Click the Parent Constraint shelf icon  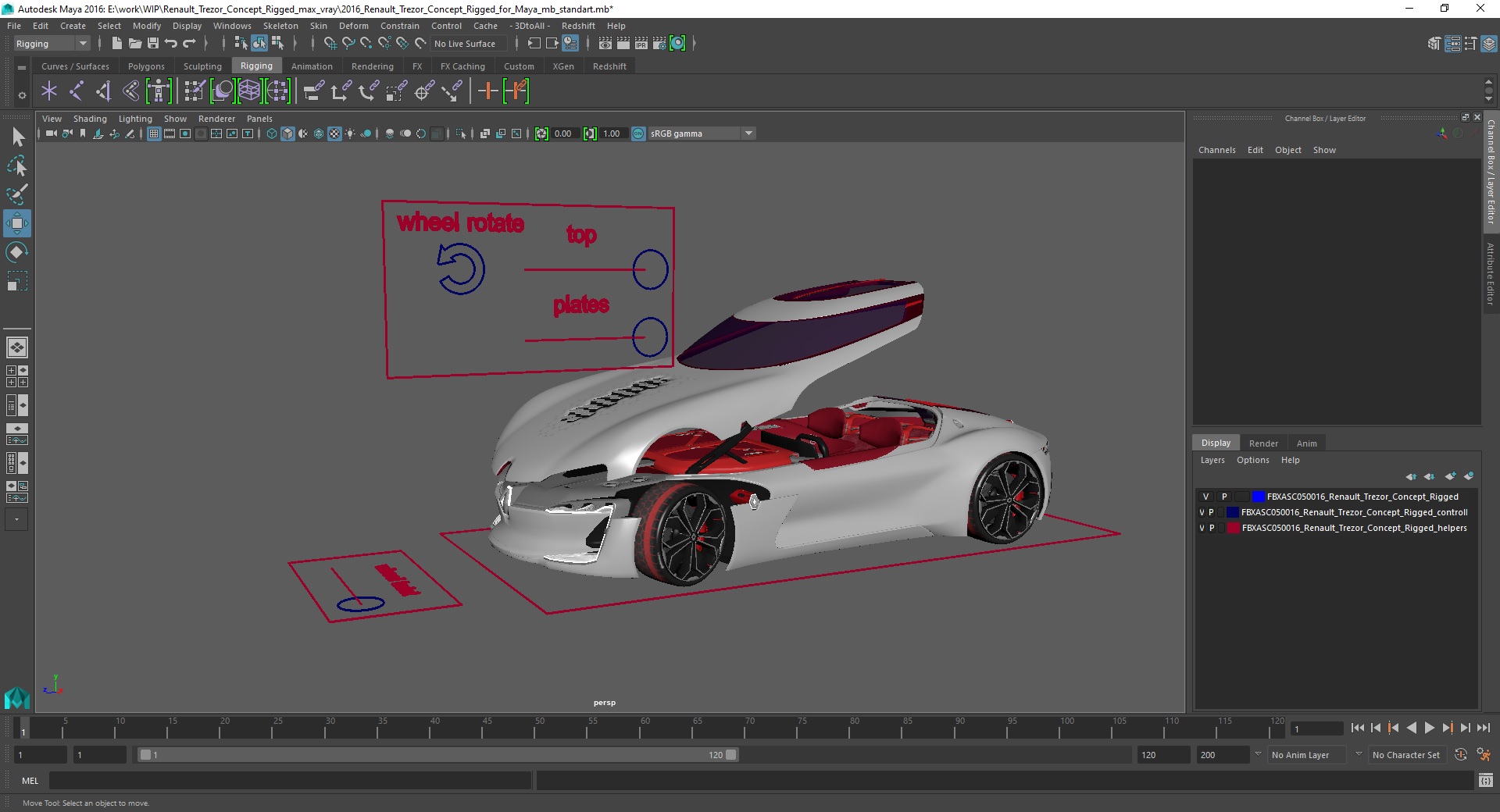tap(314, 91)
